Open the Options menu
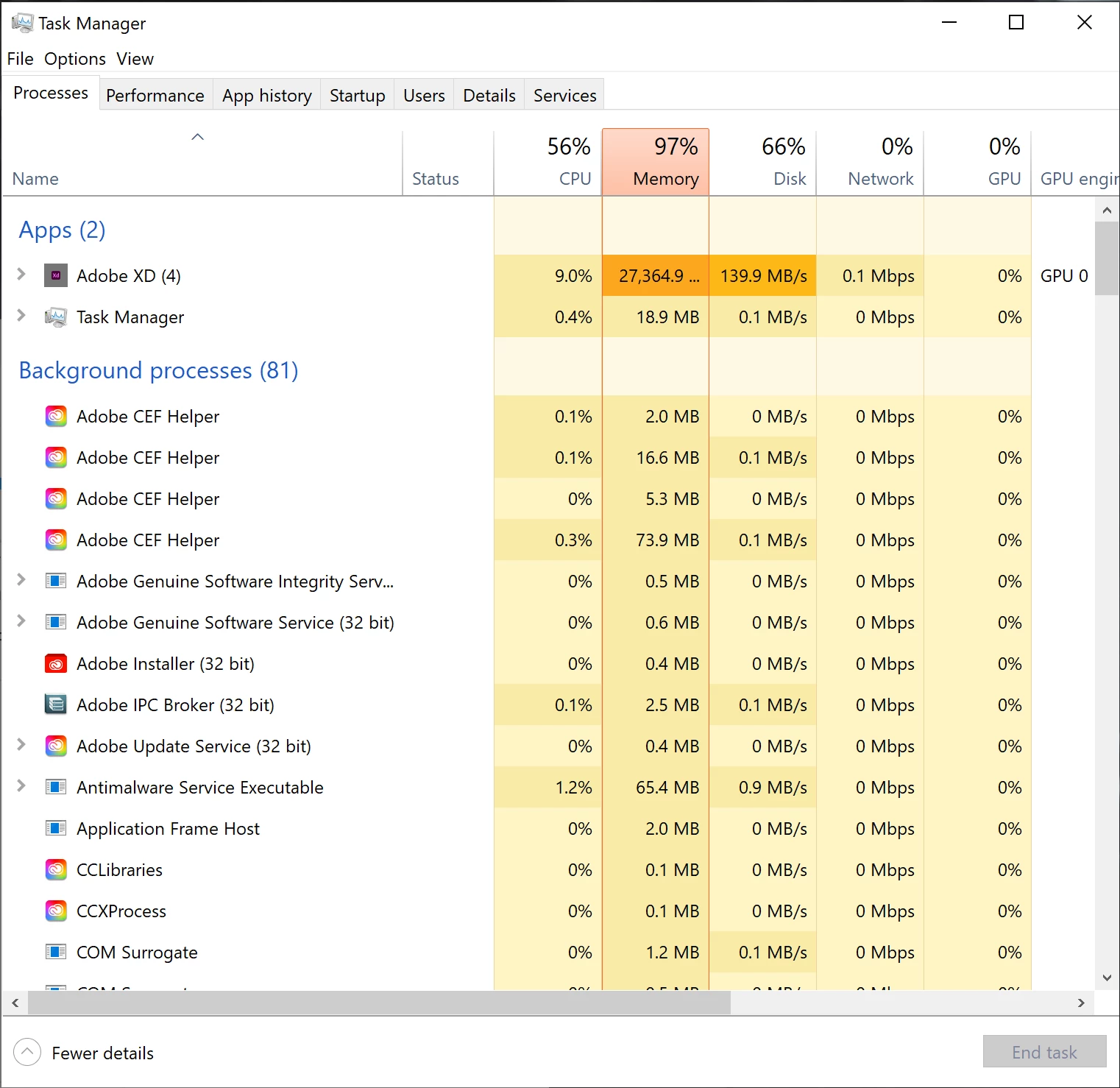This screenshot has width=1120, height=1088. (x=75, y=59)
